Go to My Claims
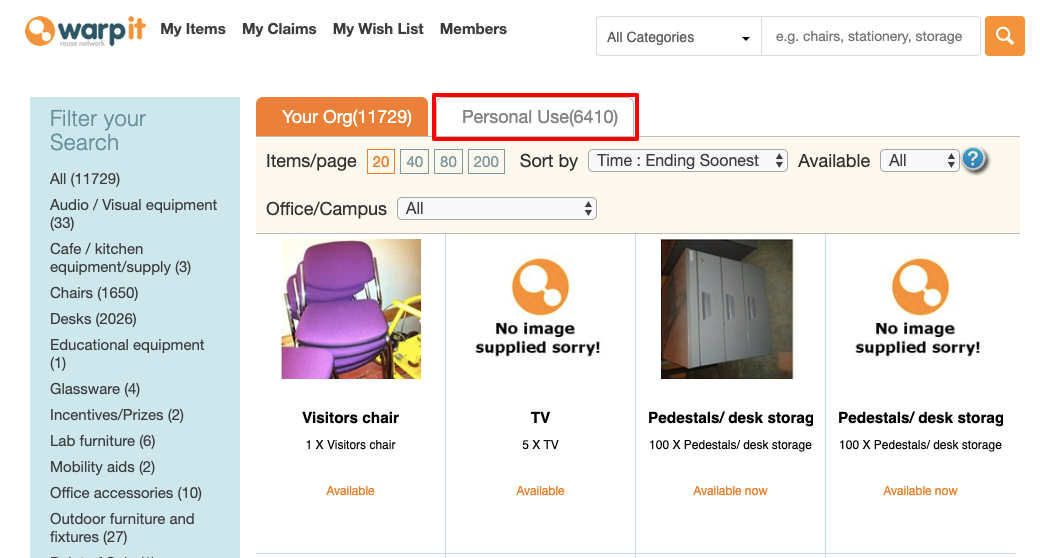Screen dimensions: 1040x558 279,29
